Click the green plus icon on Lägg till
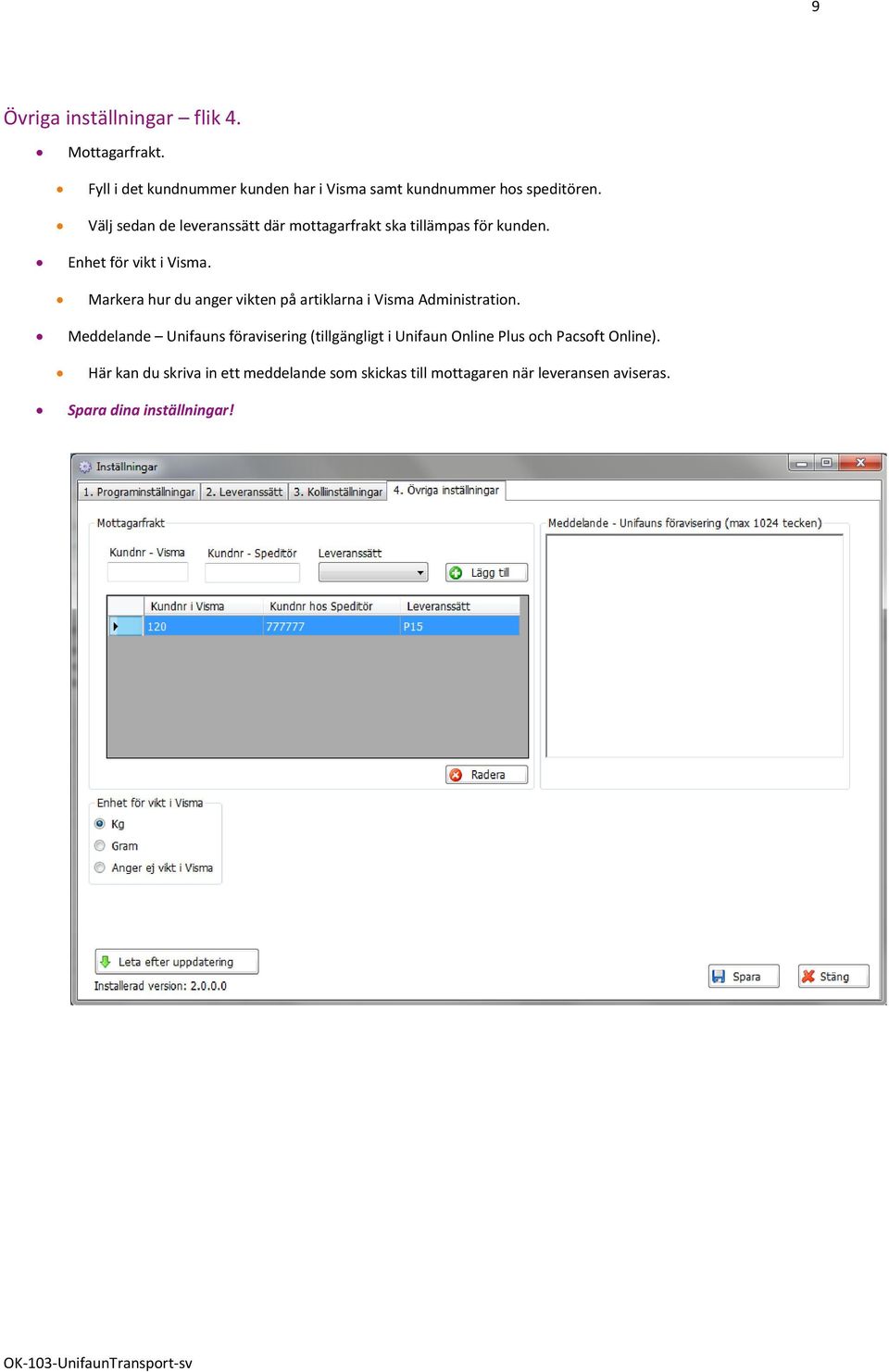889x1372 pixels. 456,573
